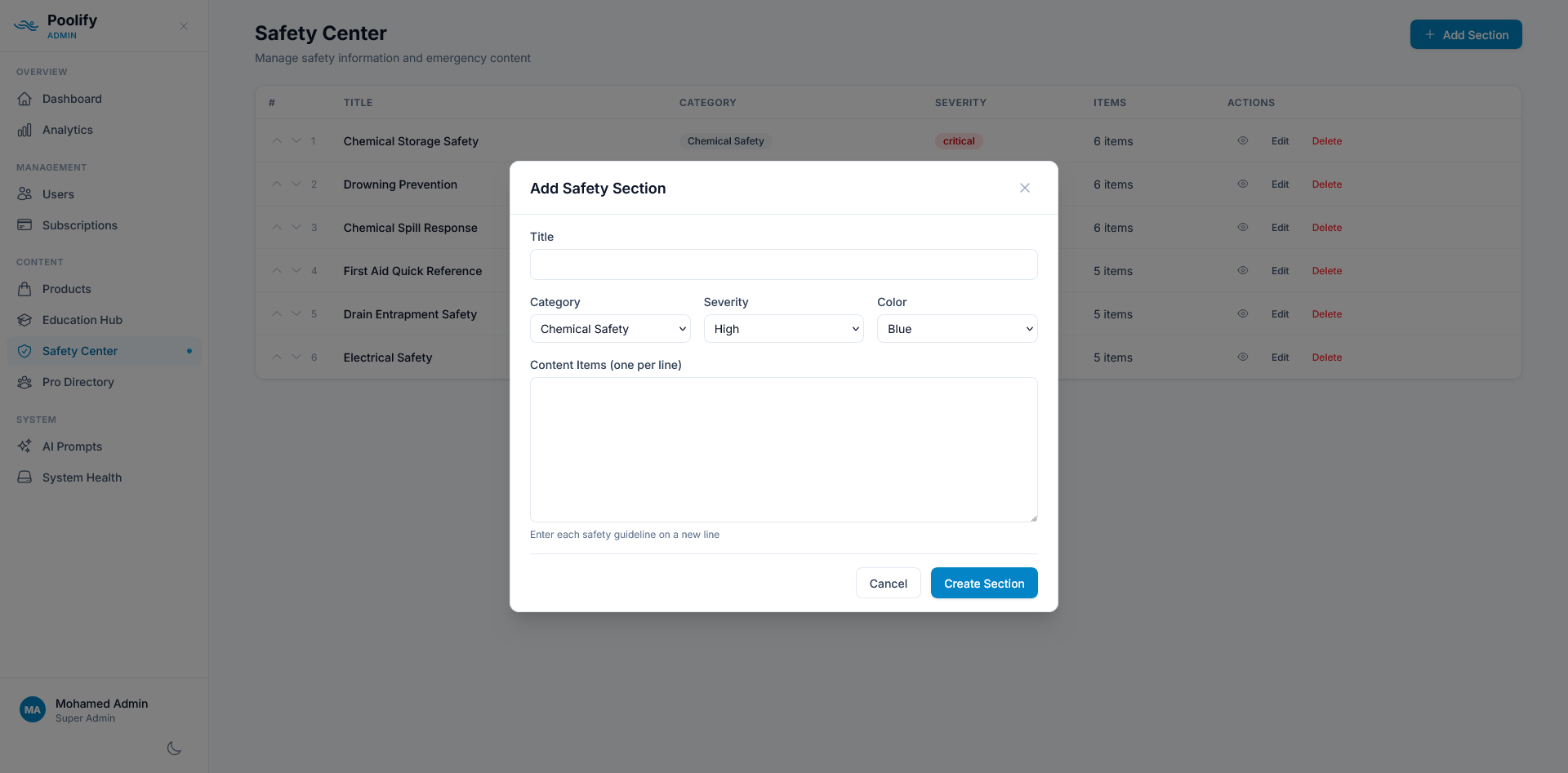Toggle visibility of Electrical Safety section
Screen dimensions: 1568x773
pyautogui.click(x=1243, y=358)
